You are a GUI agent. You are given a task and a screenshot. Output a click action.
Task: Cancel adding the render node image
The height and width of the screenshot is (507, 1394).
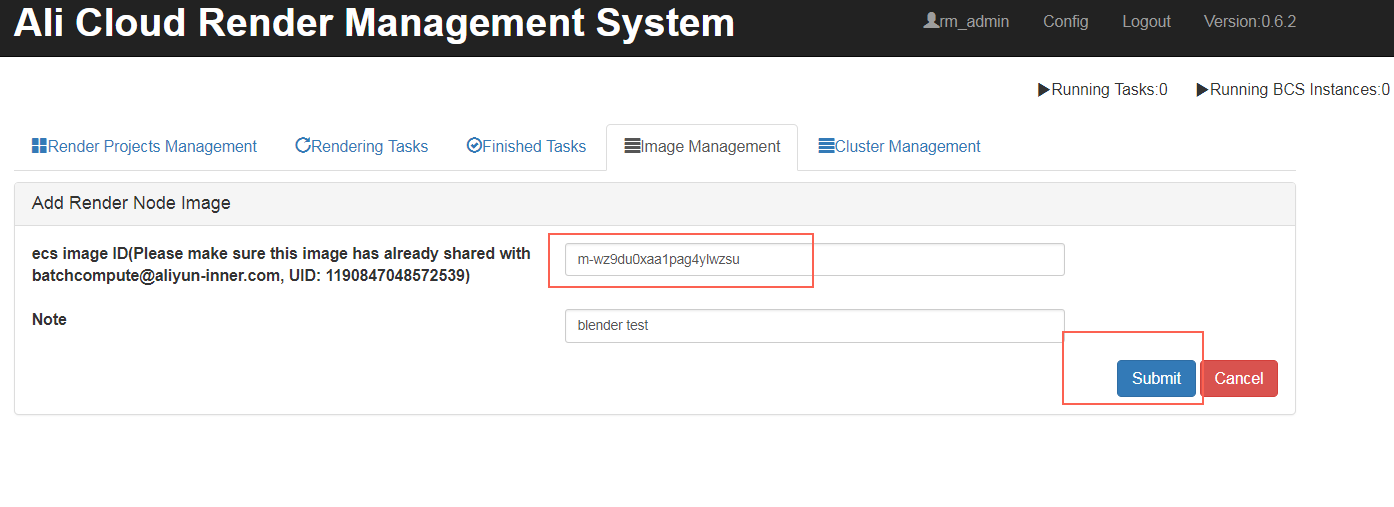1238,378
